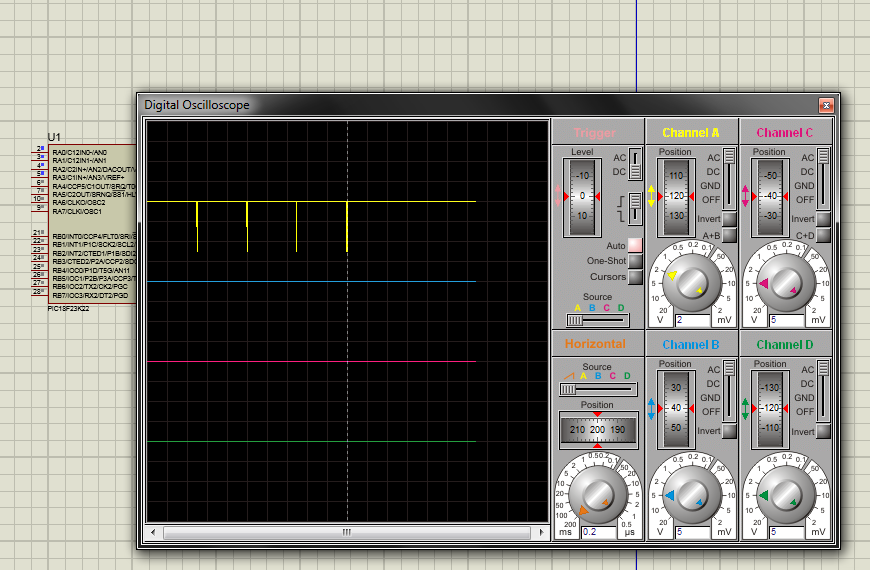This screenshot has width=870, height=570.
Task: Click OFF label in Channel B panel
Action: coord(711,412)
